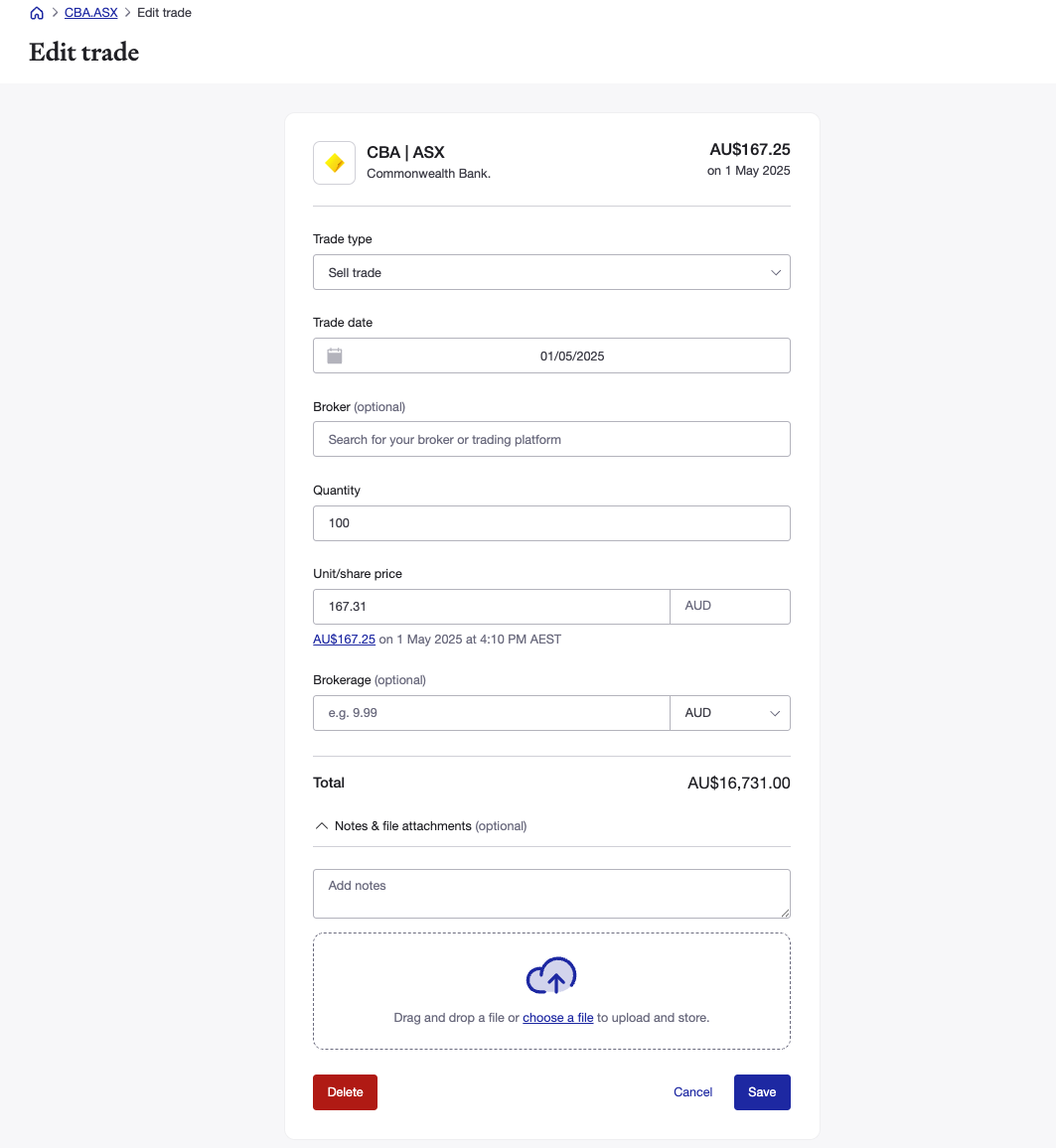1056x1148 pixels.
Task: Click the home icon in the breadcrumb
Action: pos(36,13)
